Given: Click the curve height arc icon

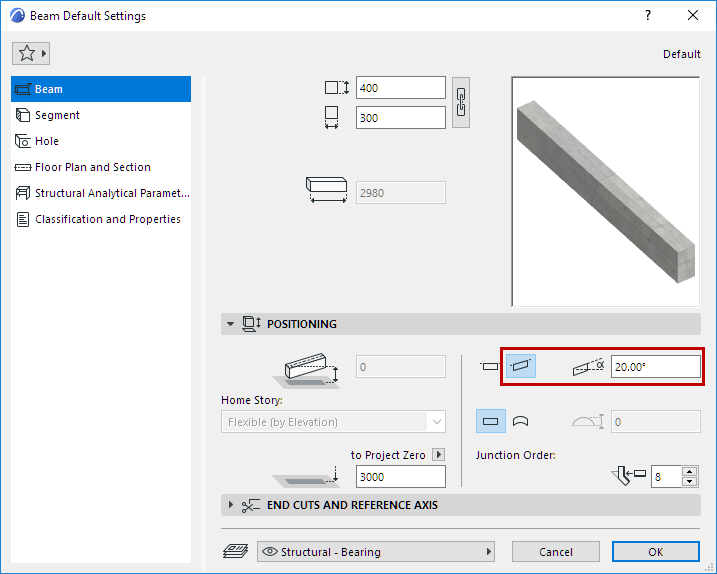Looking at the screenshot, I should pyautogui.click(x=588, y=421).
